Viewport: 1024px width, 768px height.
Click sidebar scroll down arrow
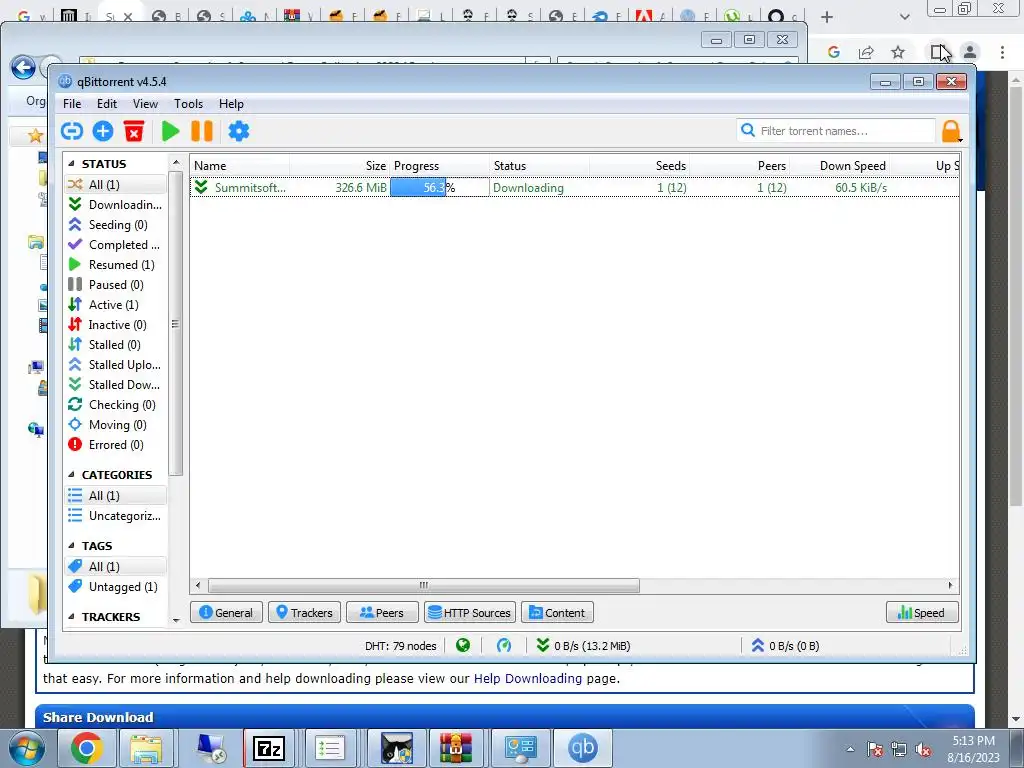(x=176, y=619)
